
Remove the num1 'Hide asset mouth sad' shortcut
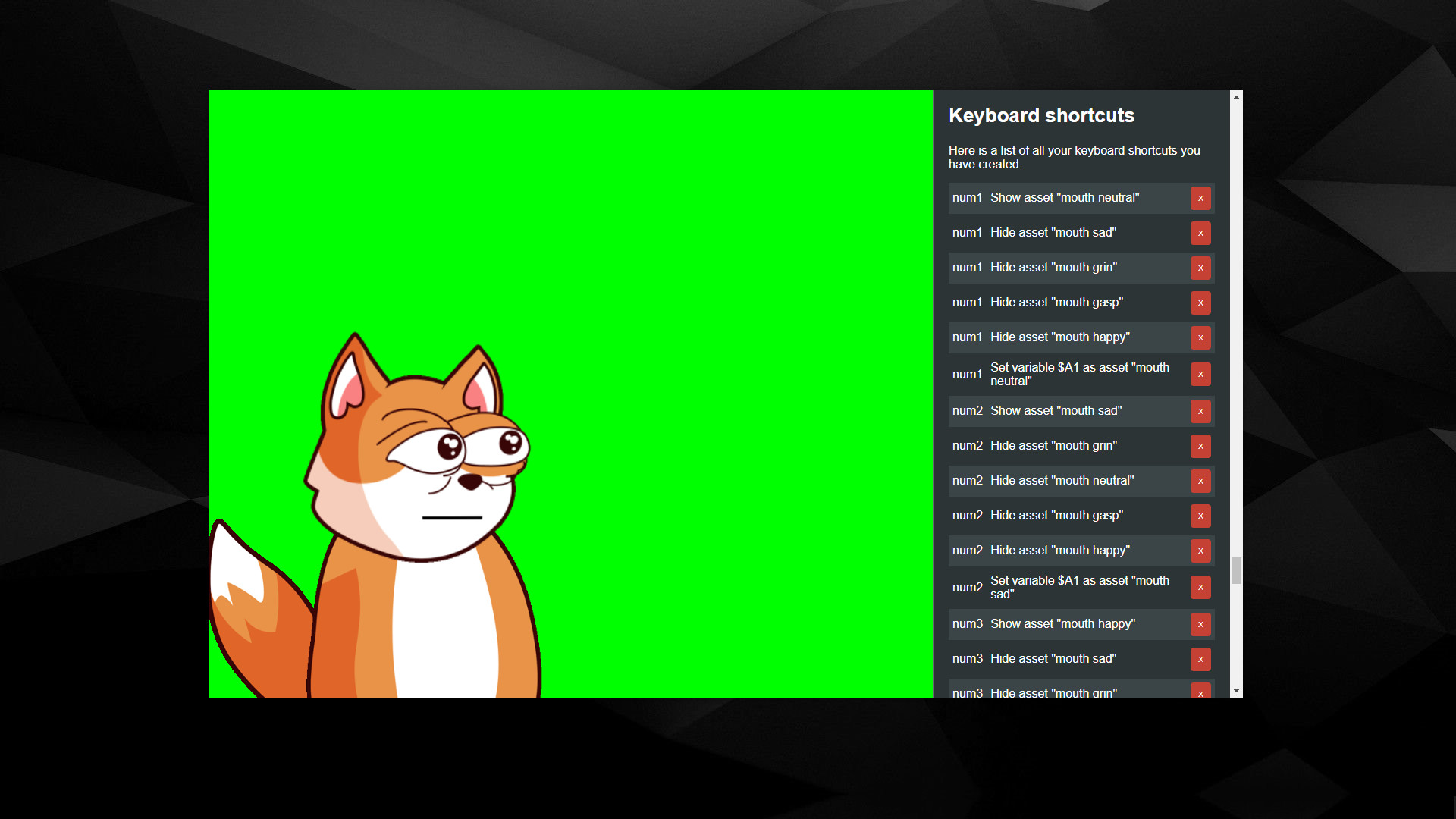[x=1200, y=233]
